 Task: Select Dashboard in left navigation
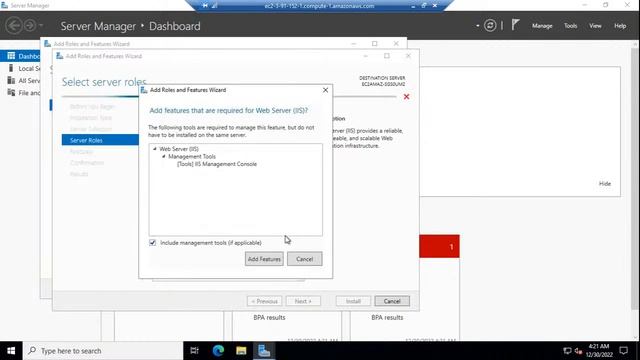click(20, 56)
